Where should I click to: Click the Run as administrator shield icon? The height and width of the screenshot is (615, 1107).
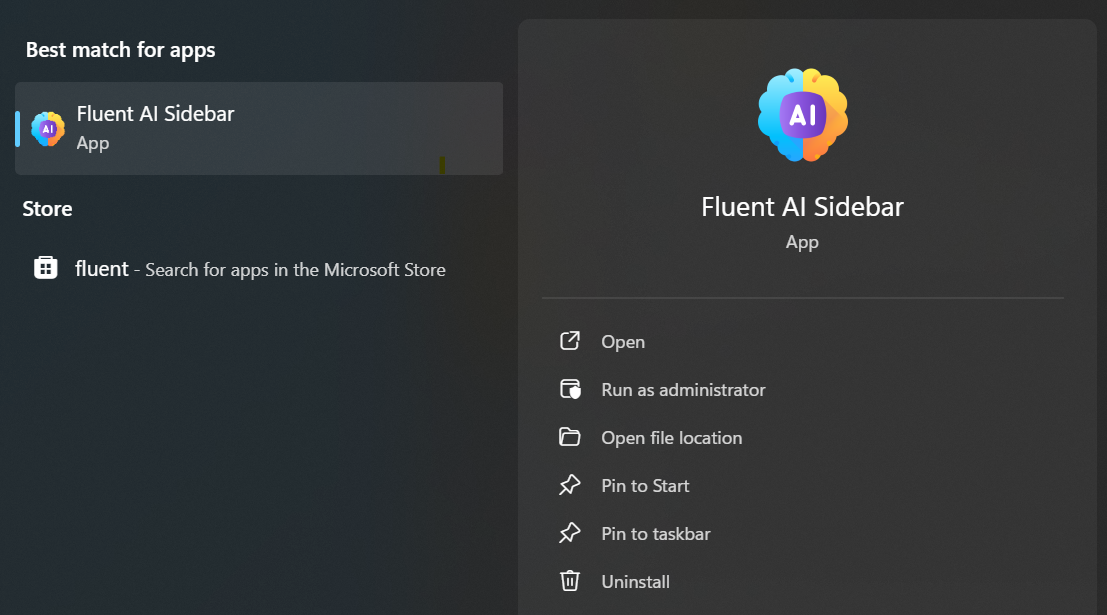569,389
